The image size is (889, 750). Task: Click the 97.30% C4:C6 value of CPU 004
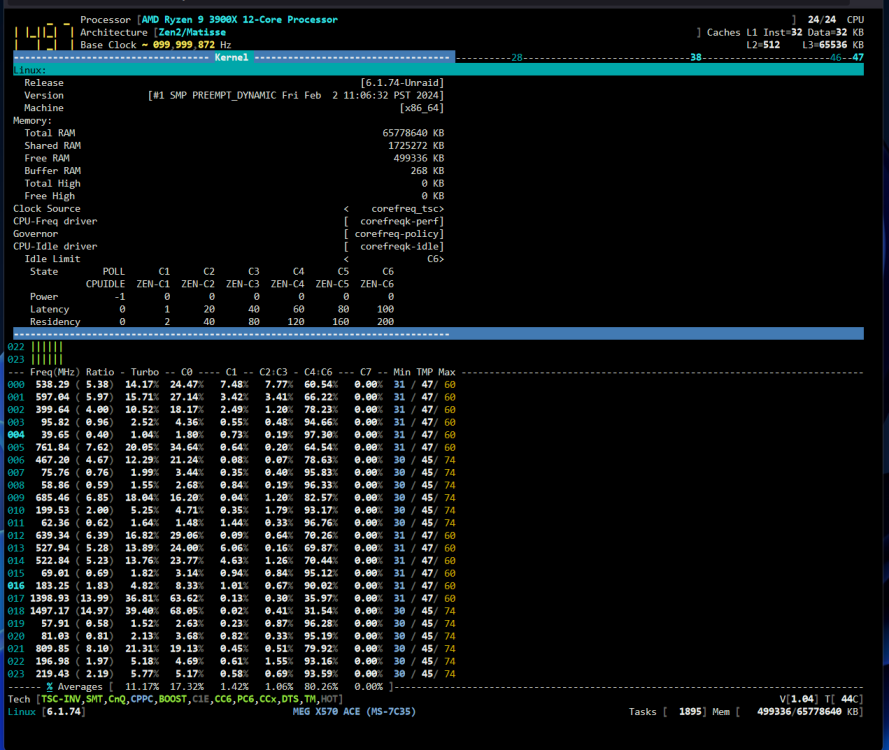[x=321, y=435]
